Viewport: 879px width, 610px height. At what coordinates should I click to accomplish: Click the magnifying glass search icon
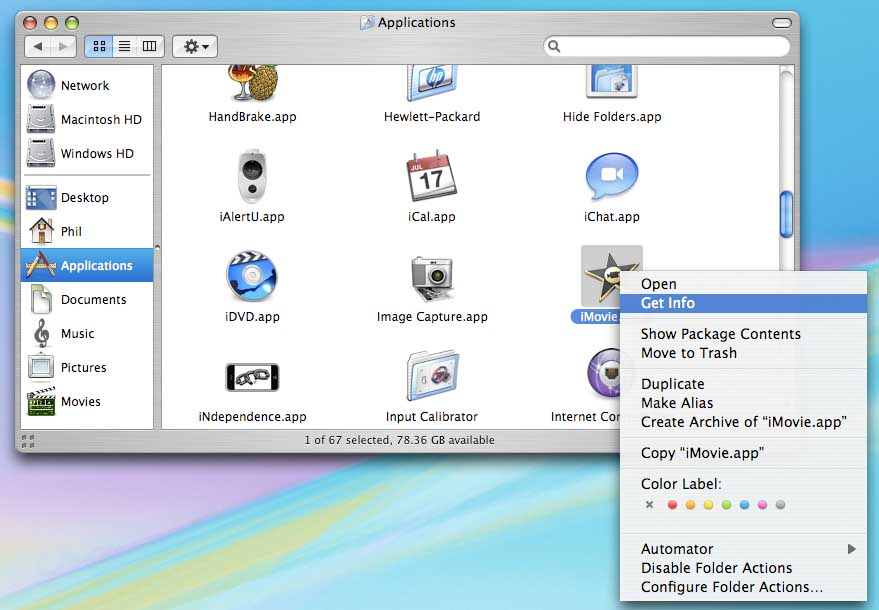click(554, 46)
